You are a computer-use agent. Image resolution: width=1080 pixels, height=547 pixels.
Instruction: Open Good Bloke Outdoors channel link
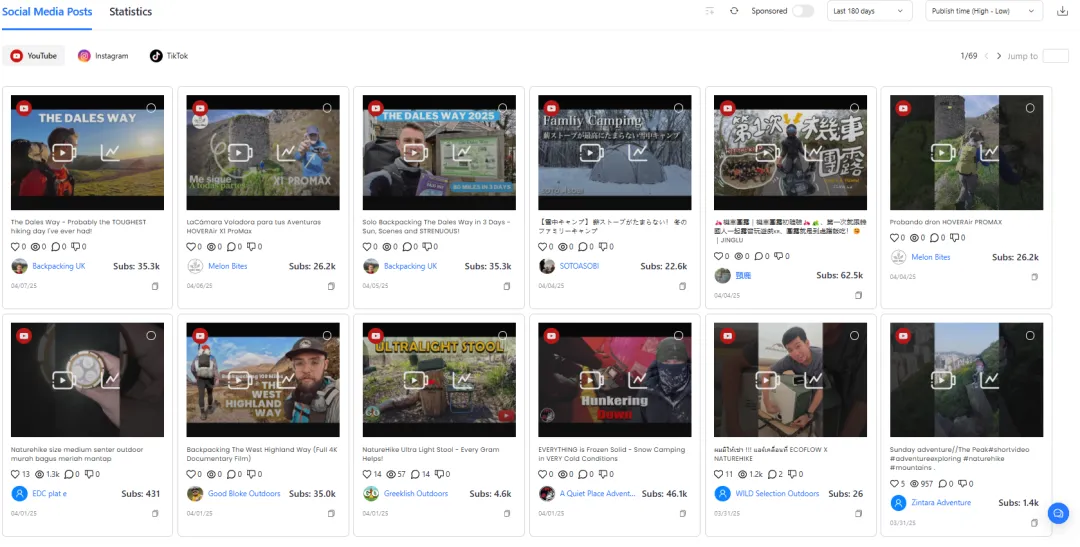[x=244, y=493]
